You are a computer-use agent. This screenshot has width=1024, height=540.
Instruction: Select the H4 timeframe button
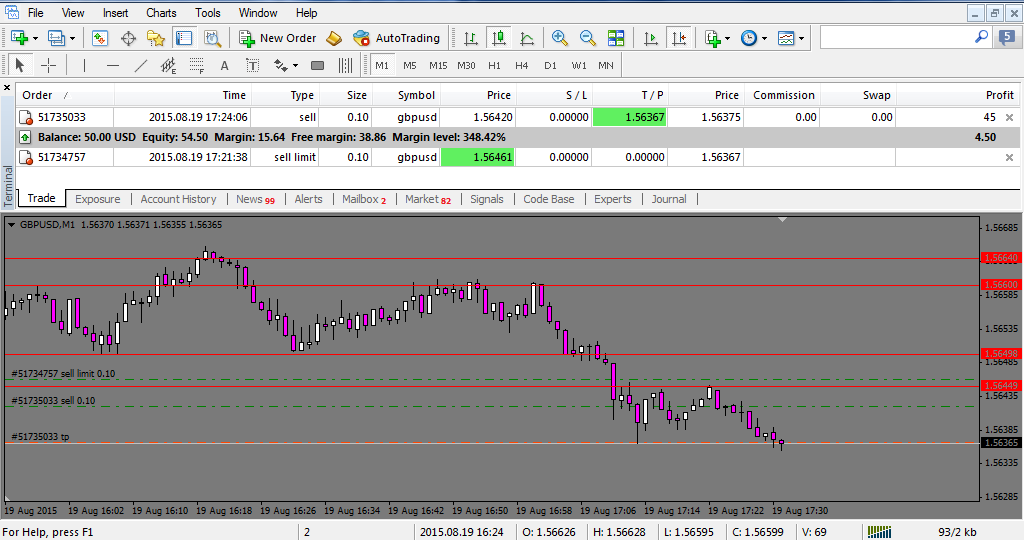(522, 66)
